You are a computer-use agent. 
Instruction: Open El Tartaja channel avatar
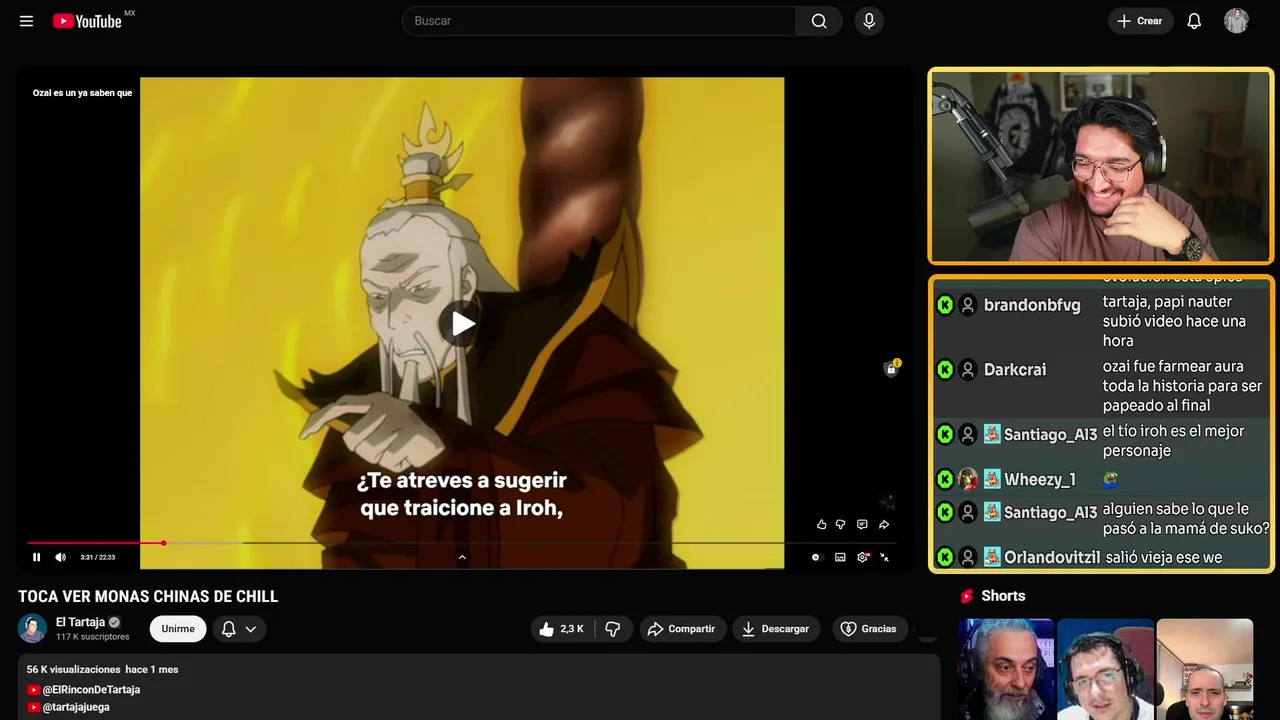point(32,628)
